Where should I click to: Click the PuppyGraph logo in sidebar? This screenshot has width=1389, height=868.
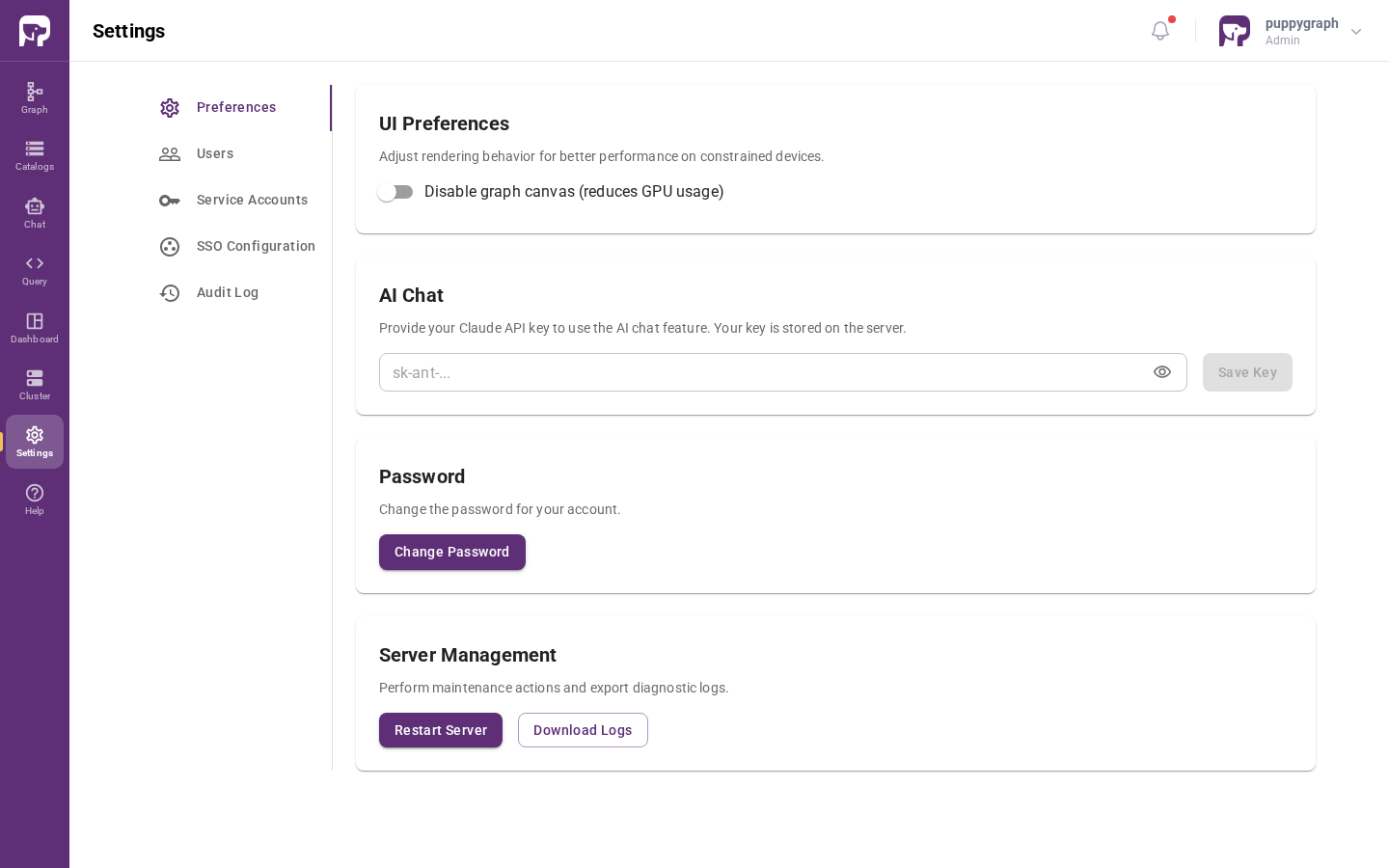click(x=35, y=31)
